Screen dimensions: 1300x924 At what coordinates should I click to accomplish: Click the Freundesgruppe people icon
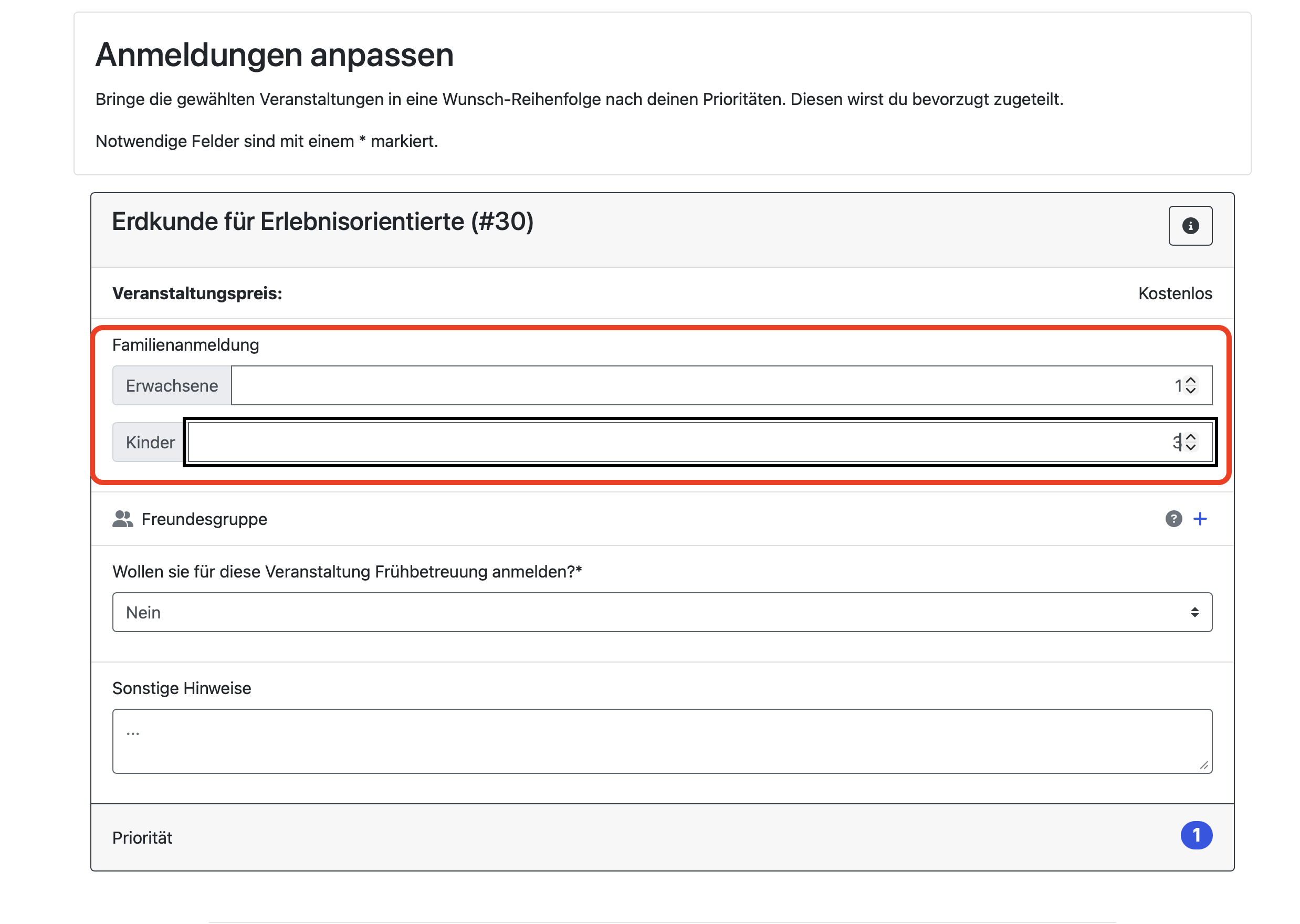[x=123, y=518]
